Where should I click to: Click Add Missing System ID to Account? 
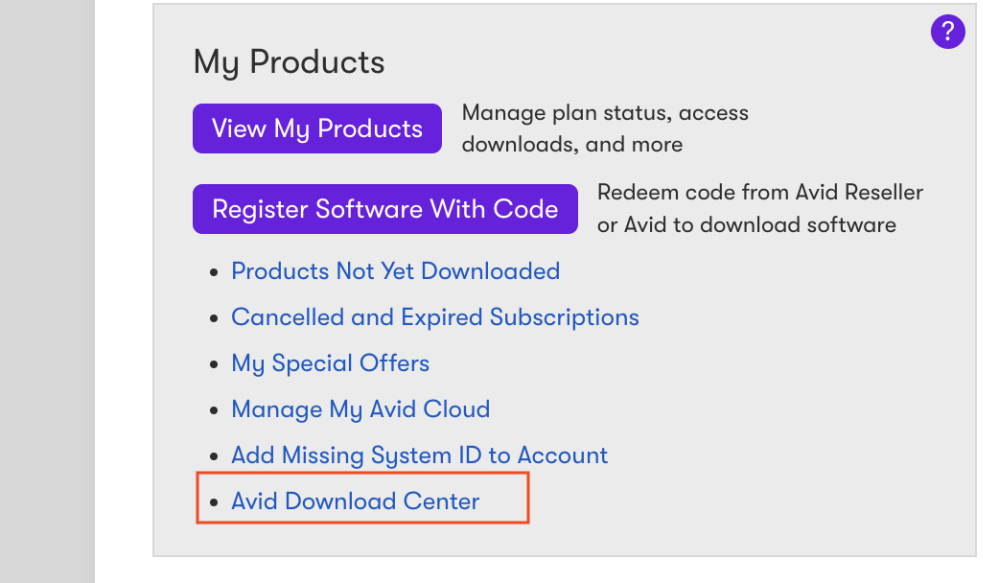pos(419,455)
